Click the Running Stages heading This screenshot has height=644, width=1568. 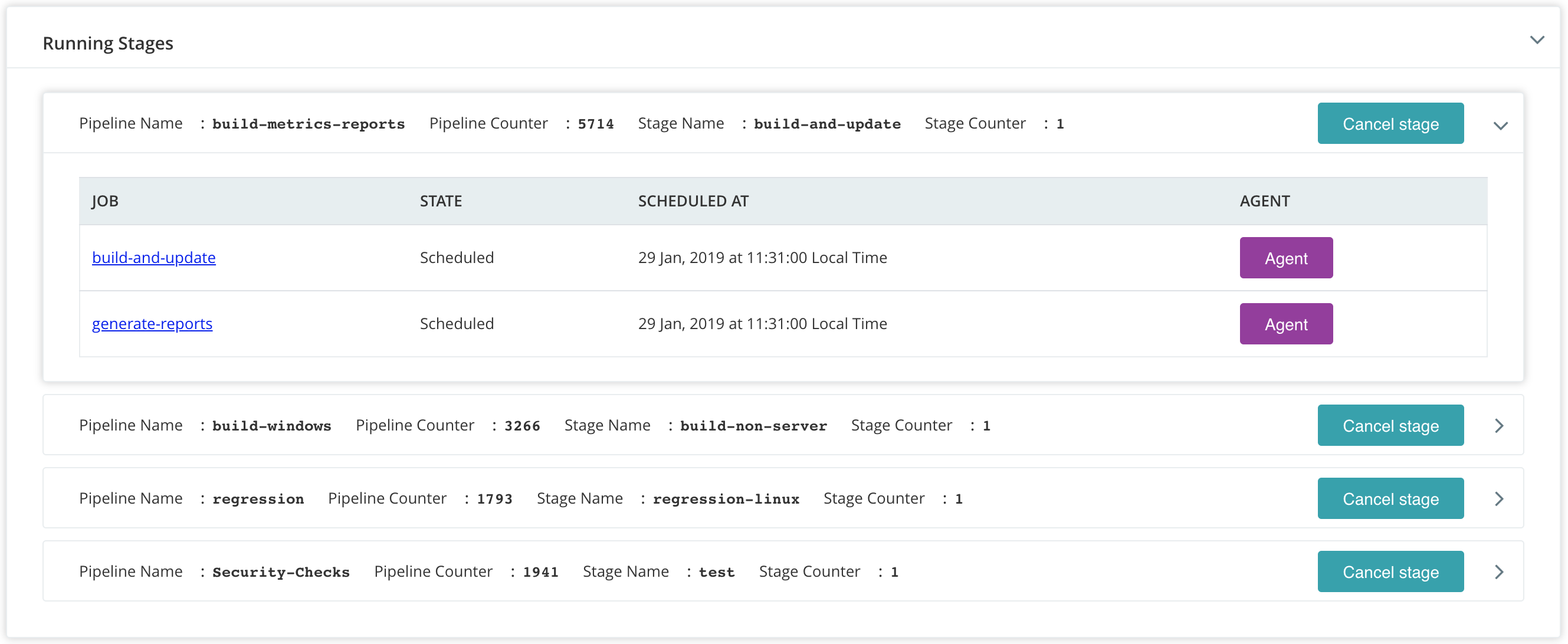(x=108, y=43)
